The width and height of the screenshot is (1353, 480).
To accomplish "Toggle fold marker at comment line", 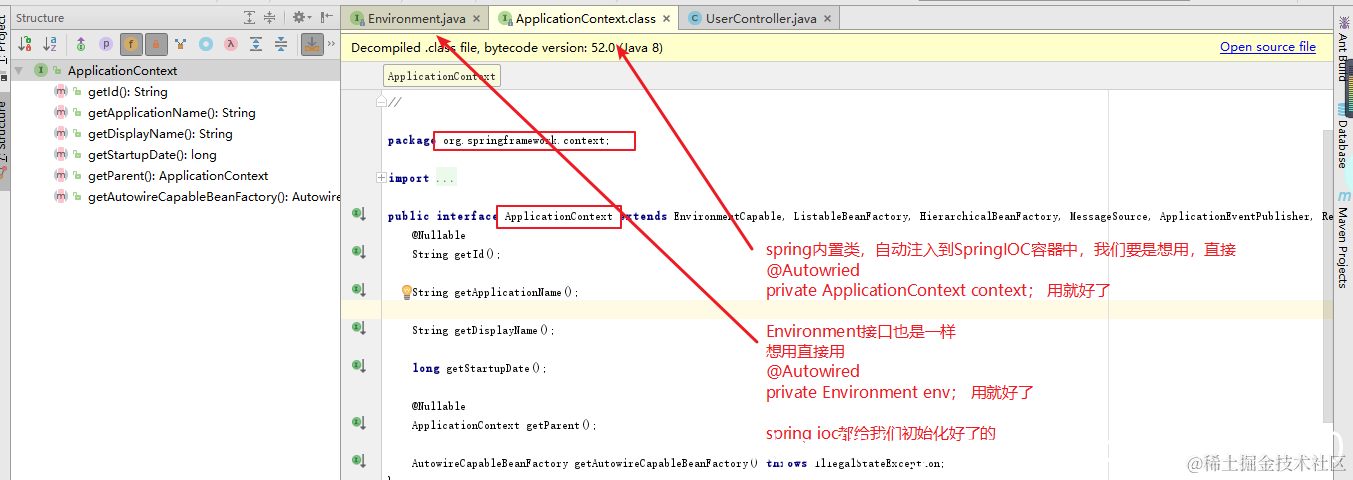I will click(x=381, y=101).
